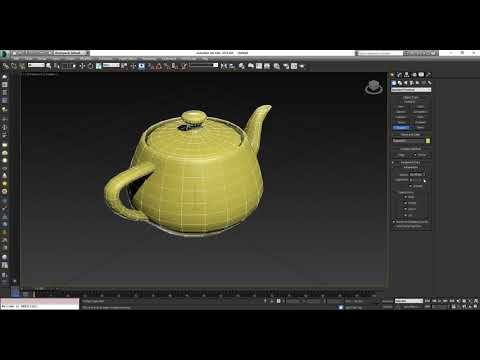Click the Align tool icon

pyautogui.click(x=232, y=66)
